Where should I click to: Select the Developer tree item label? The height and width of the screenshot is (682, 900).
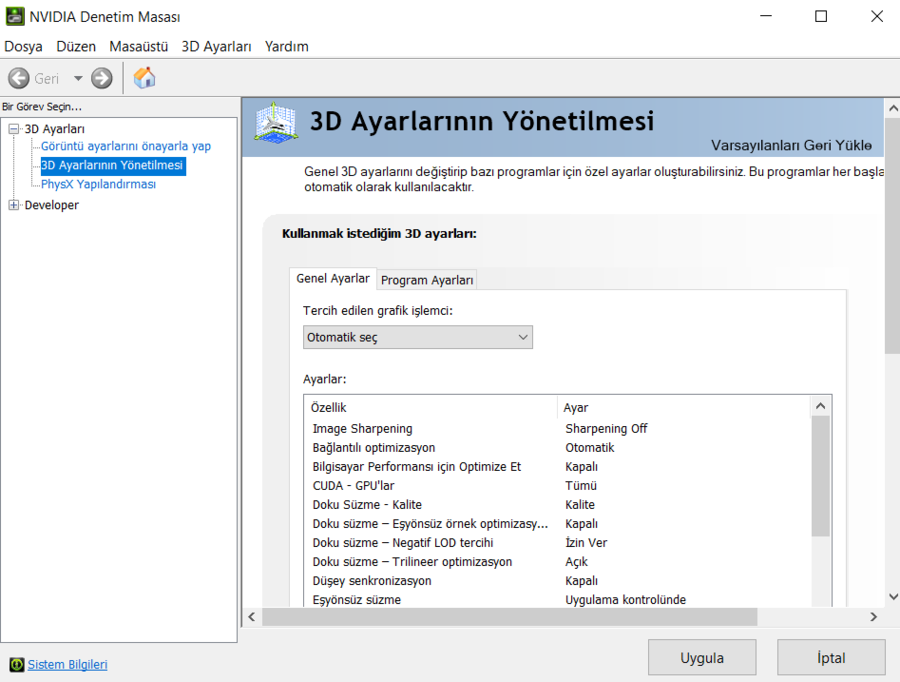[x=52, y=205]
